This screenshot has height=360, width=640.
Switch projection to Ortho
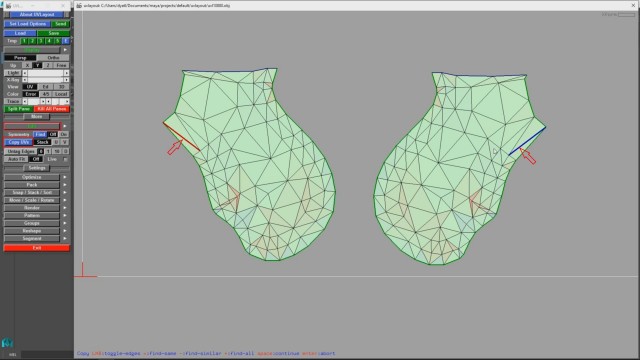pos(53,58)
